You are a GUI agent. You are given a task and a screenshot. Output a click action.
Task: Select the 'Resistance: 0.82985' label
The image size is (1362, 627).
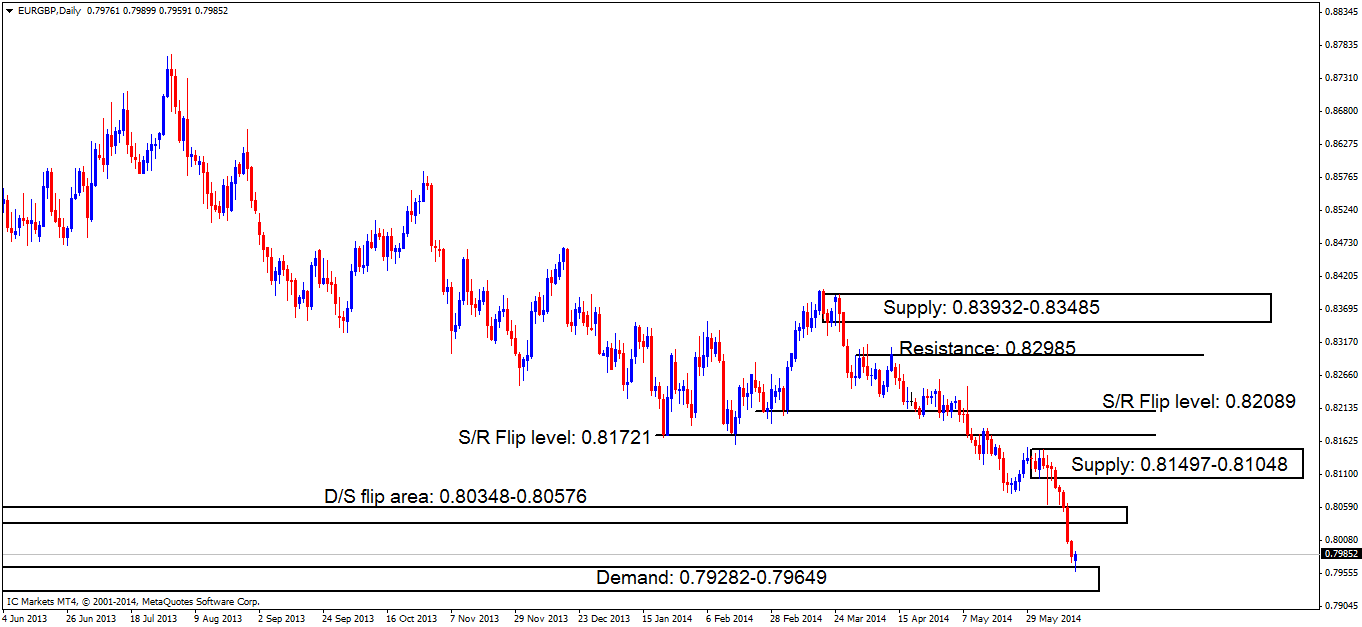[988, 348]
